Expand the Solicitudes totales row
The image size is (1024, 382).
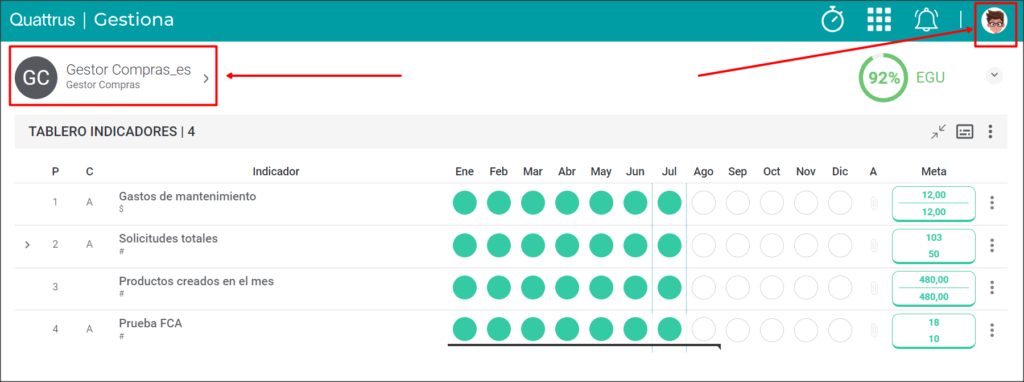[27, 245]
